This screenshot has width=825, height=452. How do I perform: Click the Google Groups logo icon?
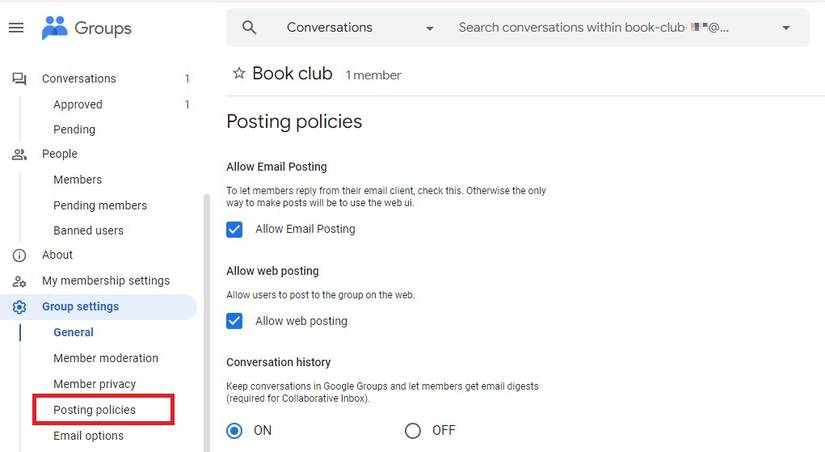pos(54,28)
